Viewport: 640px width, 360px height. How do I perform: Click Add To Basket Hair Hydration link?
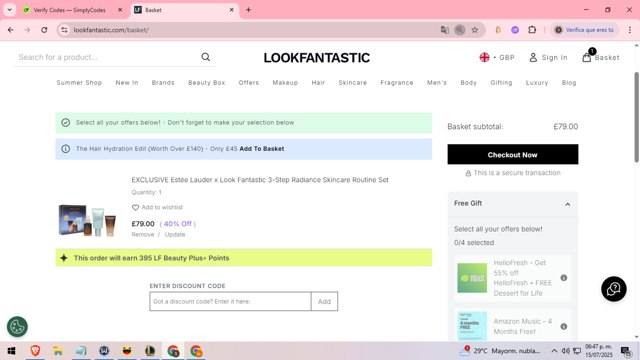[262, 149]
